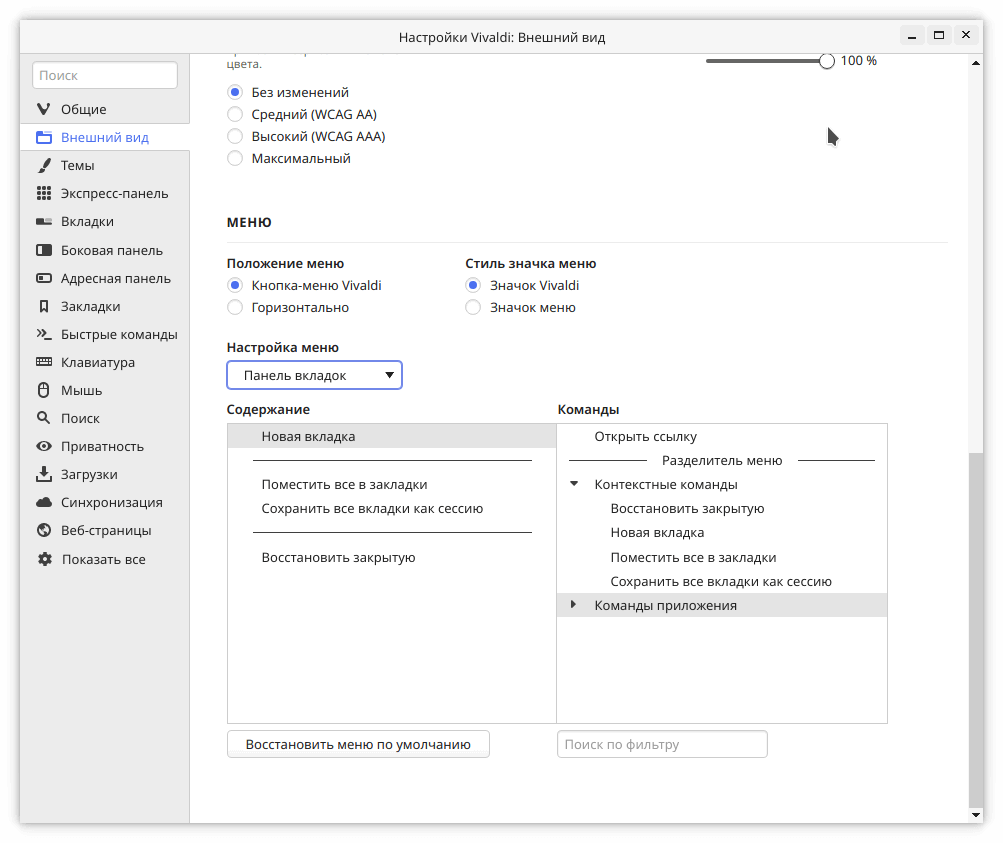Collapse the Контекстные команды group
Screen dimensions: 1003x843
[x=574, y=484]
